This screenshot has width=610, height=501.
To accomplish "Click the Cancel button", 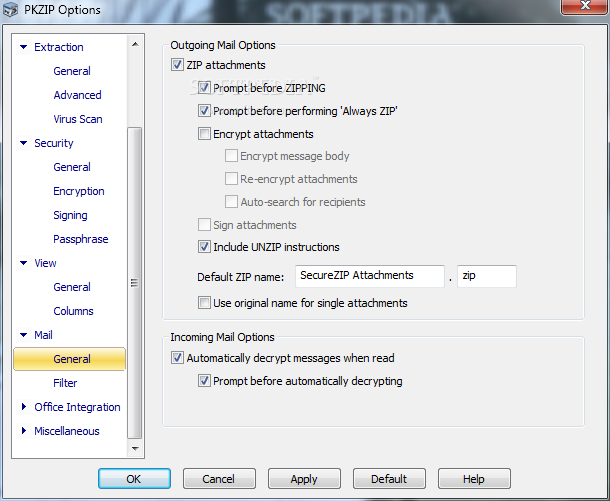I will click(219, 478).
